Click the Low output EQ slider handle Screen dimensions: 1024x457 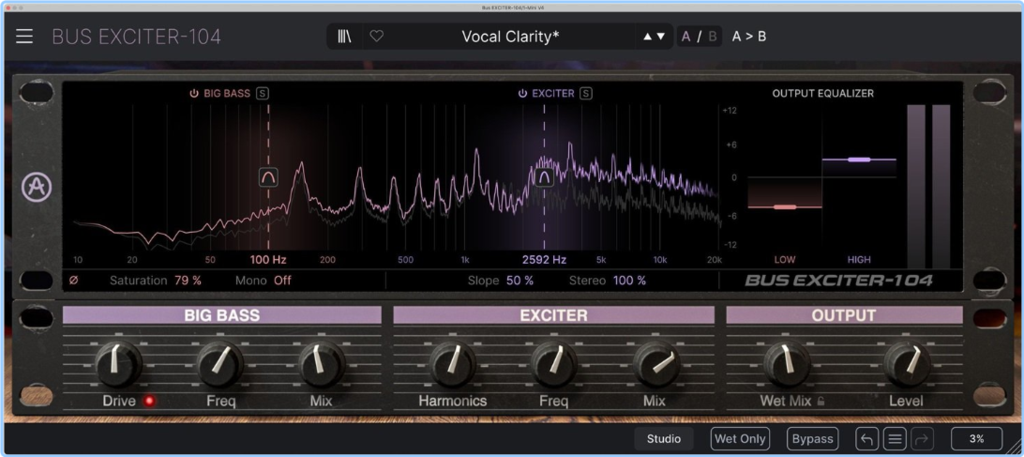(784, 207)
